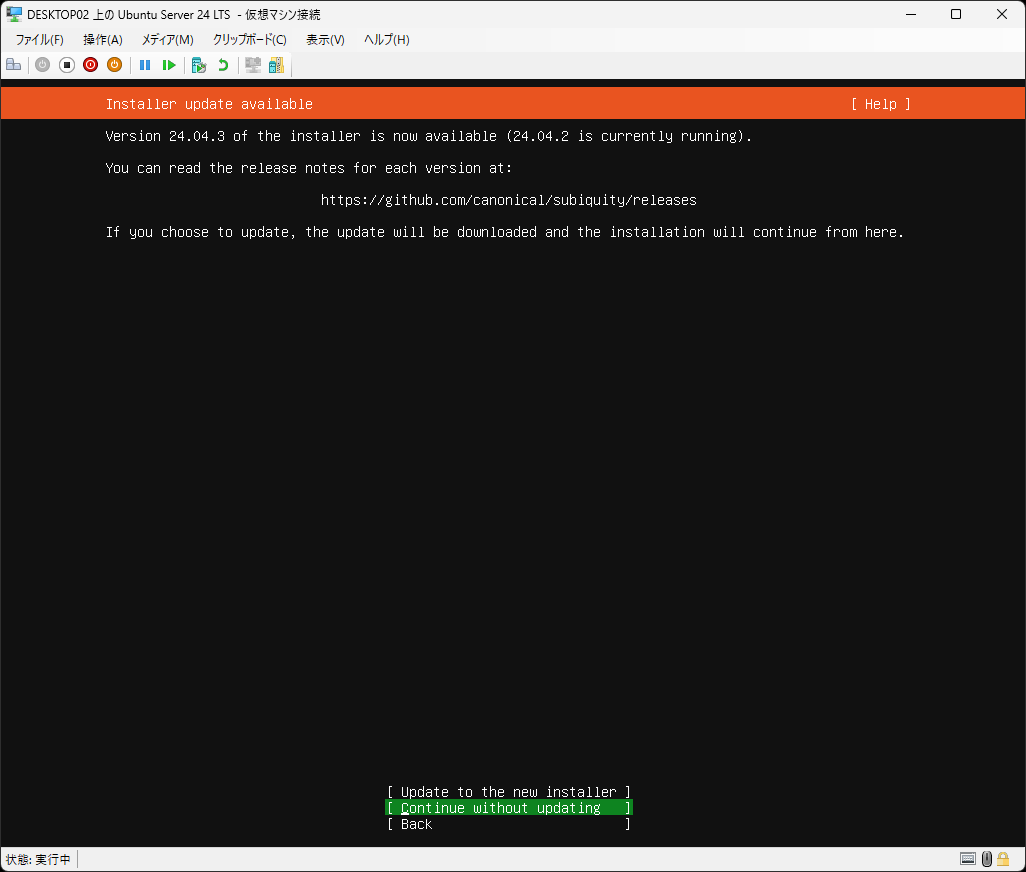This screenshot has width=1026, height=872.
Task: Click the lock icon in the status bar
Action: (1003, 859)
